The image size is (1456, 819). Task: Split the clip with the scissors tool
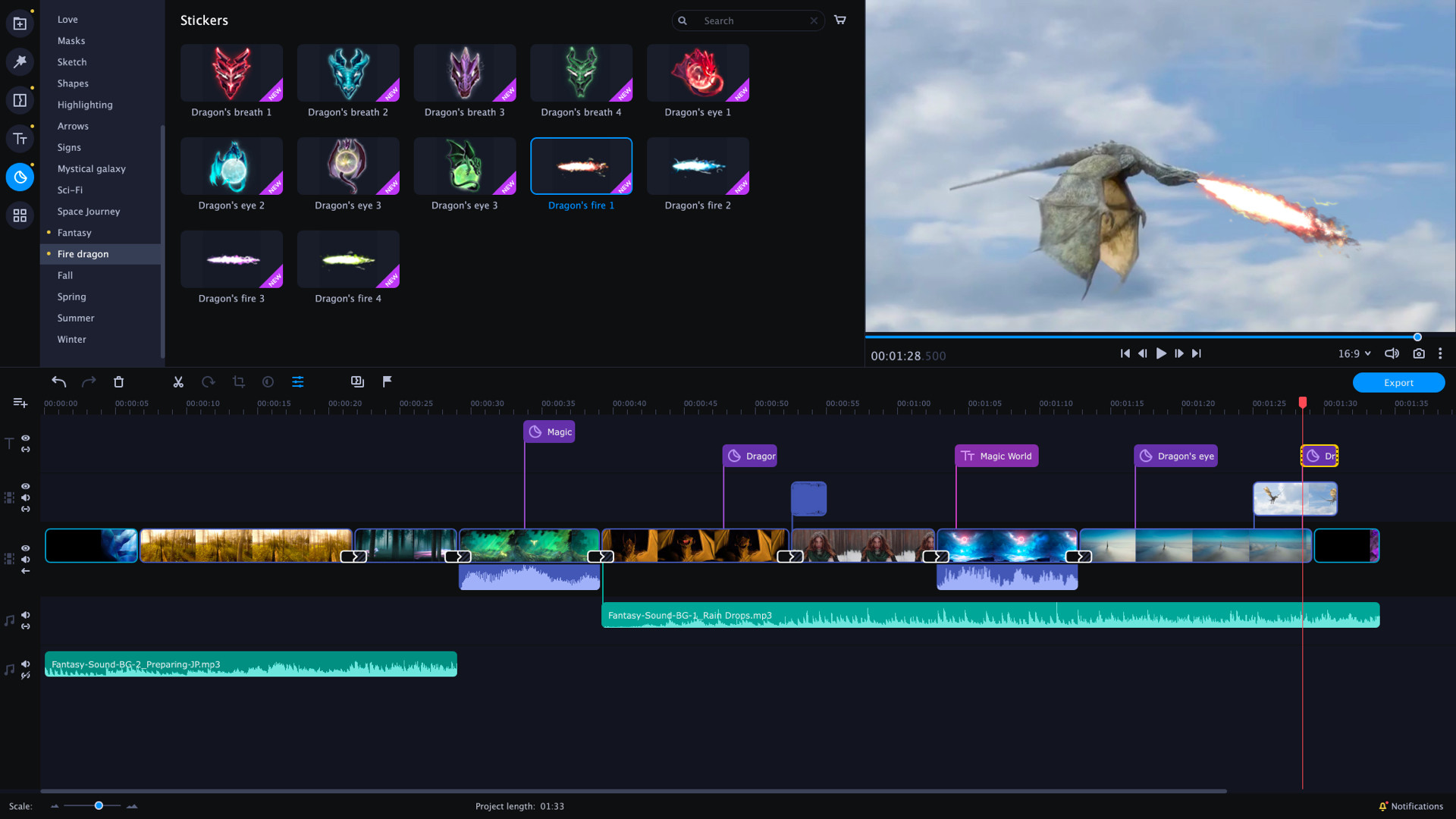tap(177, 381)
